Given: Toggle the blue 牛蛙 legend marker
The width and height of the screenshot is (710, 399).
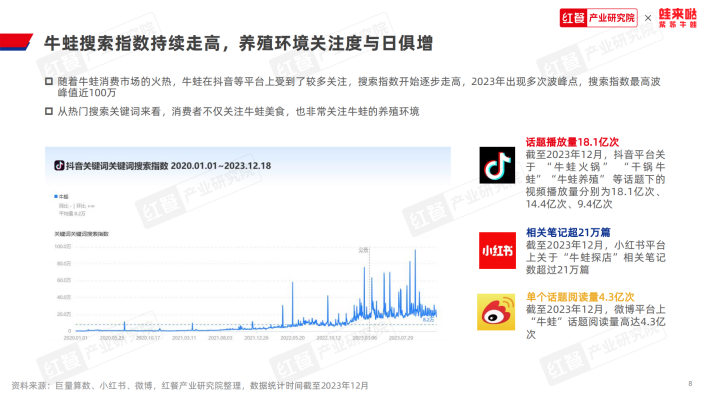Looking at the screenshot, I should pos(56,197).
